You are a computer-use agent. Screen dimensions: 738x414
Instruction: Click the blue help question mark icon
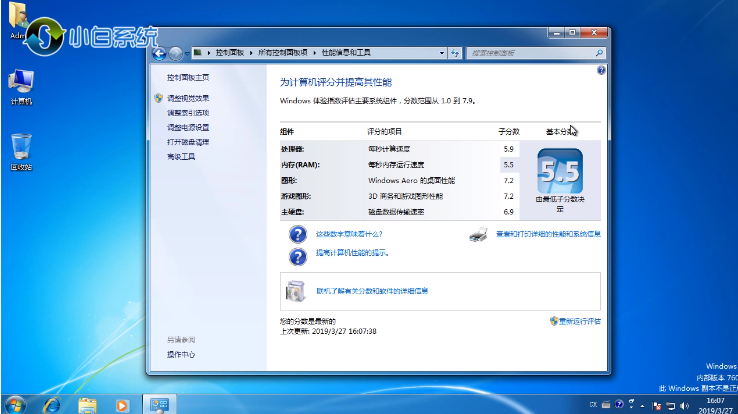coord(601,71)
